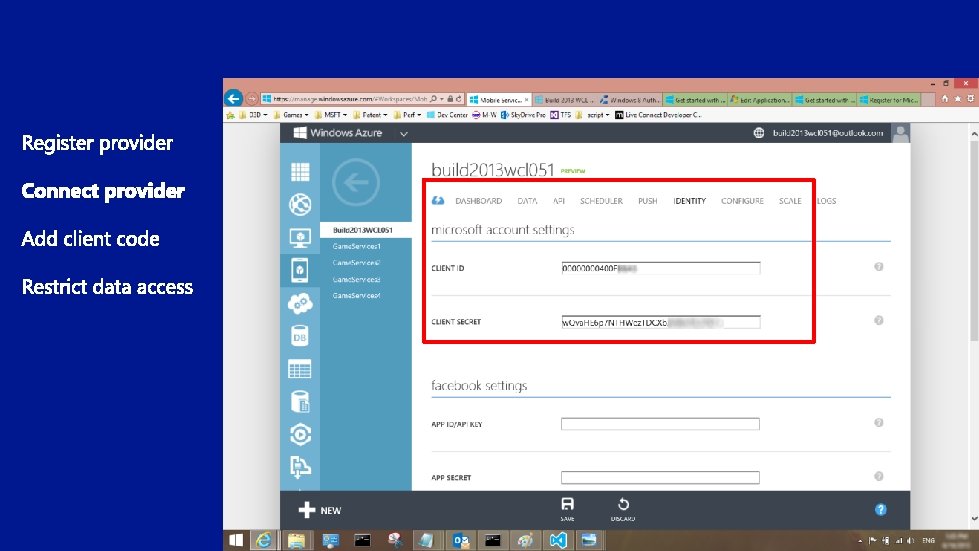
Task: Click the help icon beside App Secret
Action: pyautogui.click(x=878, y=476)
